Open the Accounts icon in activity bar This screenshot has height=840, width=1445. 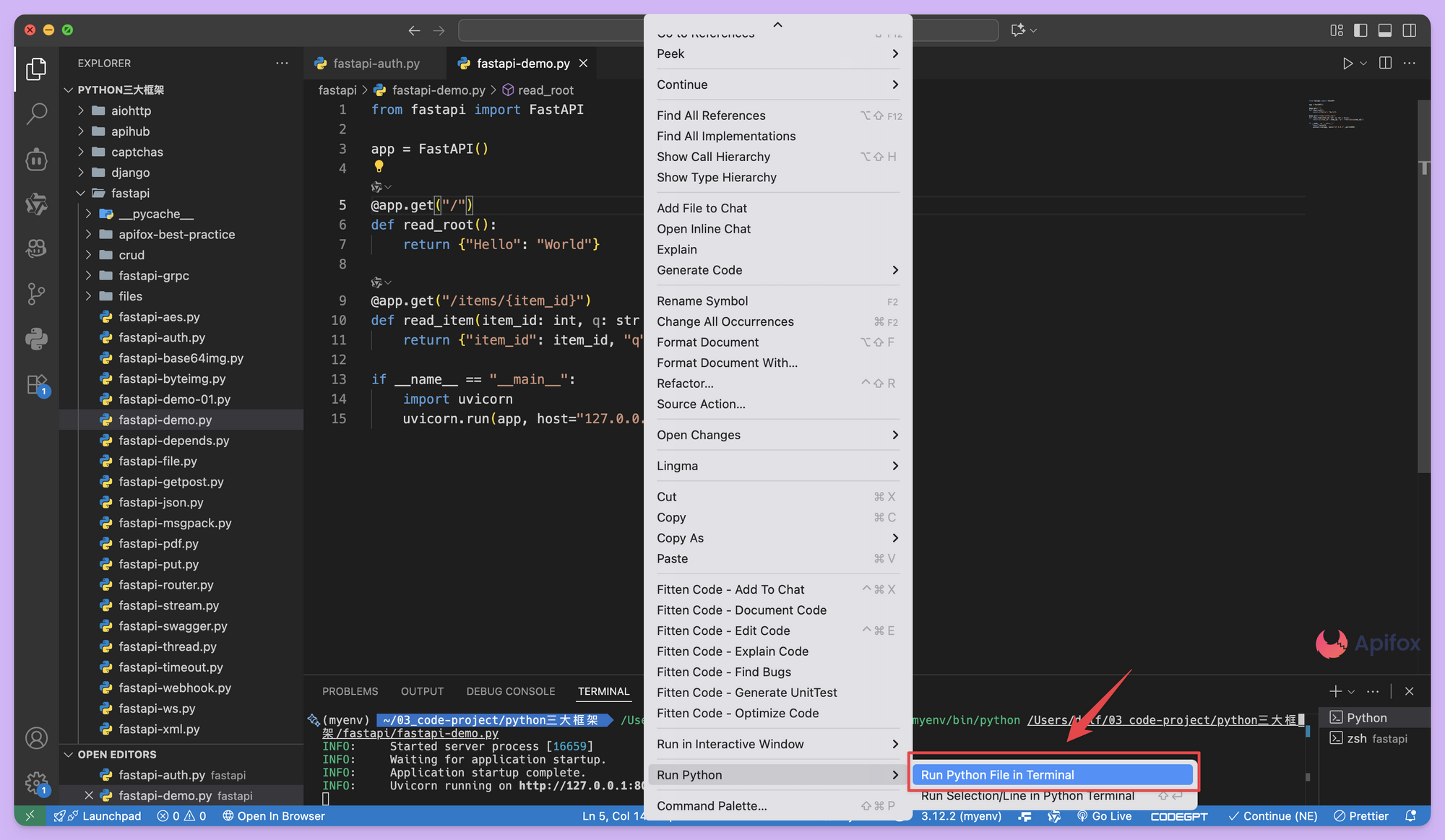(36, 738)
